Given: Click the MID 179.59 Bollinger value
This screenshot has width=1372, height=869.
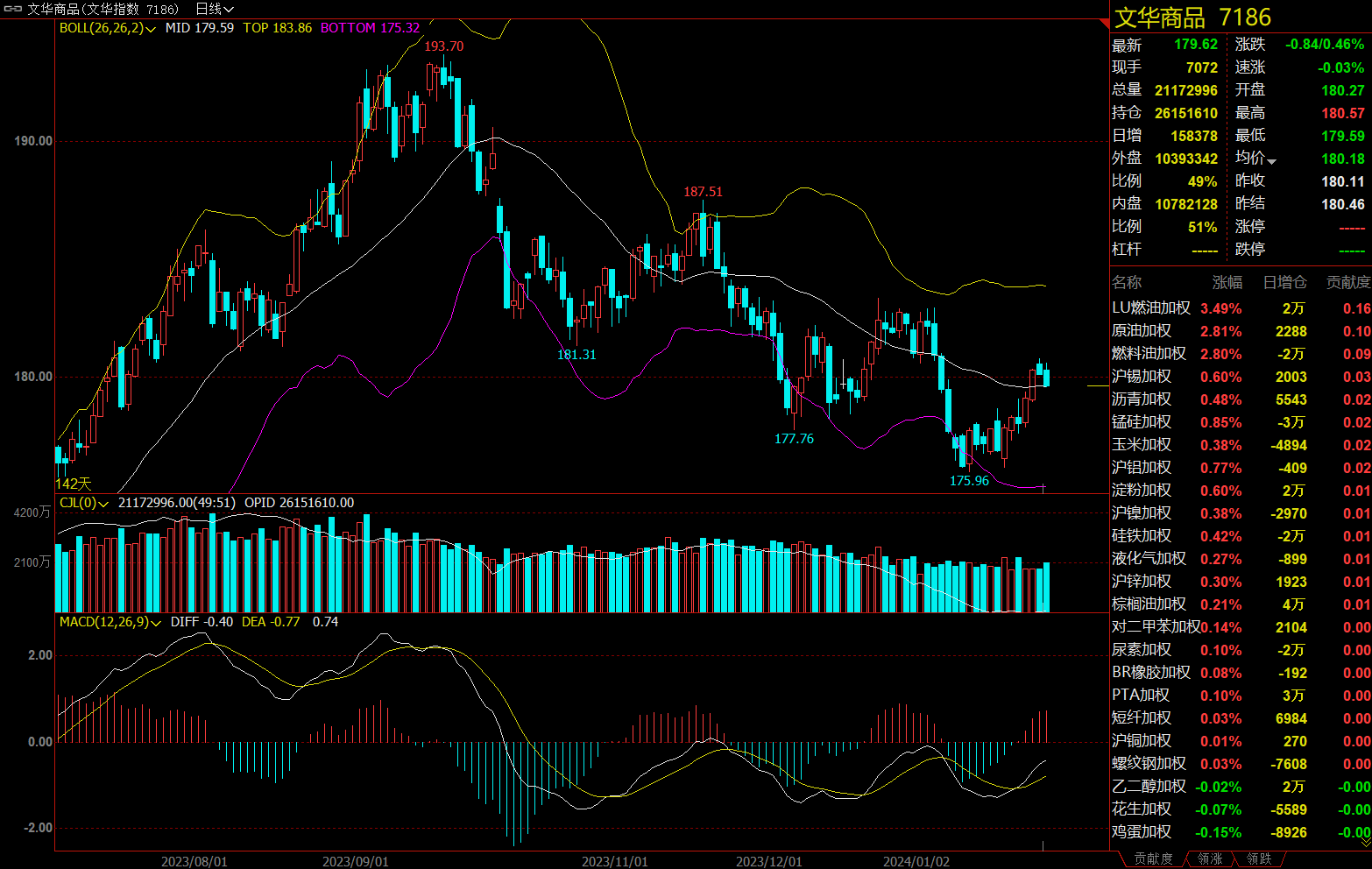Looking at the screenshot, I should (200, 28).
